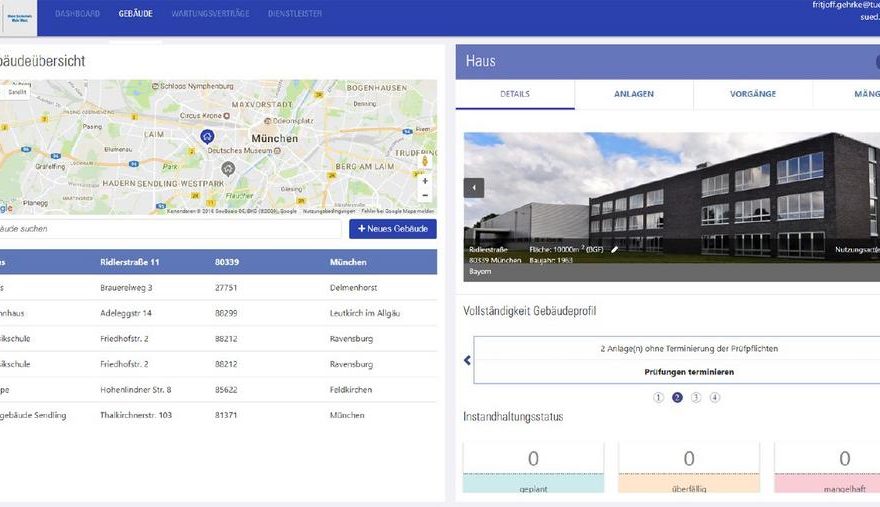Open the geplant status card
Viewport: 880px width, 507px height.
pyautogui.click(x=533, y=468)
